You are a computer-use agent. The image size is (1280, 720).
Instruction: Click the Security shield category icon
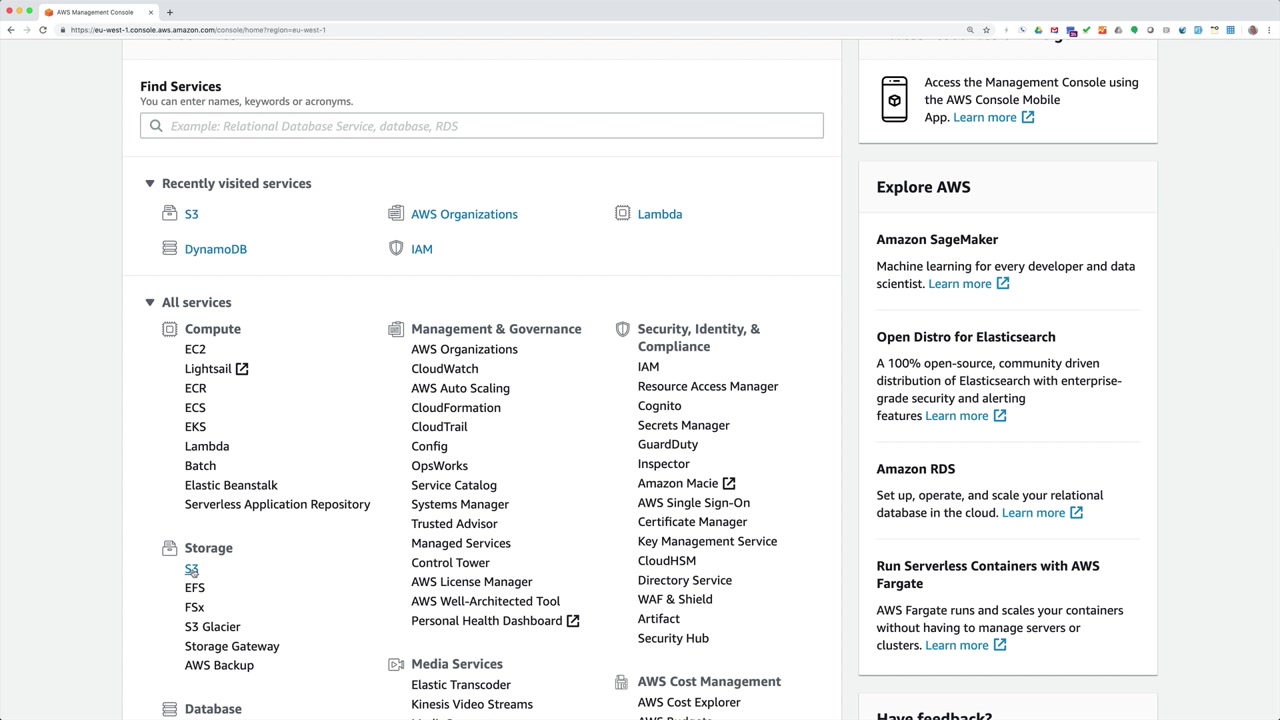point(622,329)
